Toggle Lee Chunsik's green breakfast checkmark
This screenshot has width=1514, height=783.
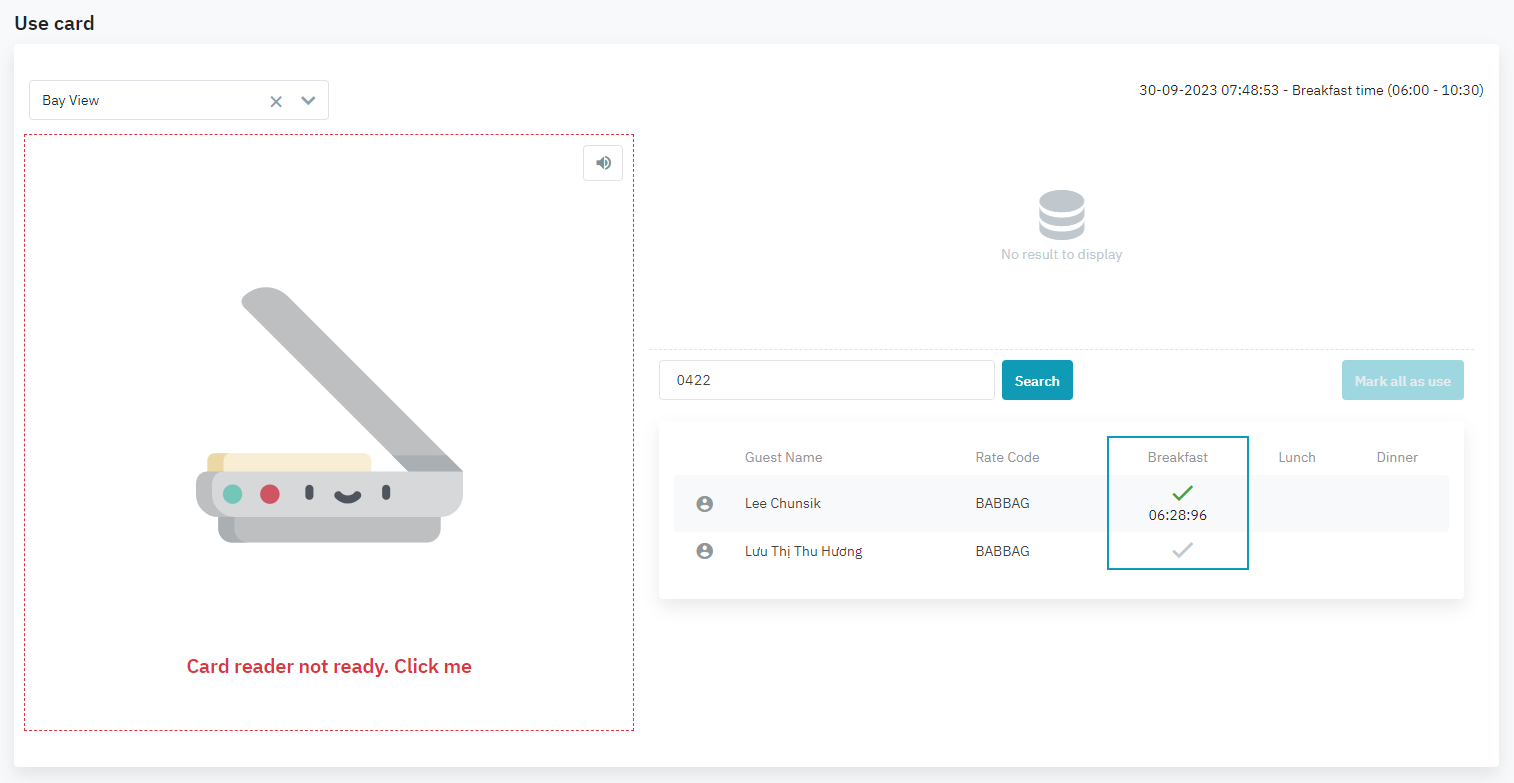point(1182,493)
